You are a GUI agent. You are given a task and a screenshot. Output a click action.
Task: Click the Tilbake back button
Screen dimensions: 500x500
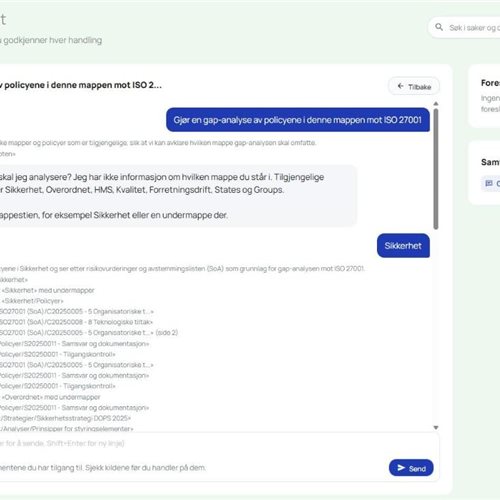414,86
